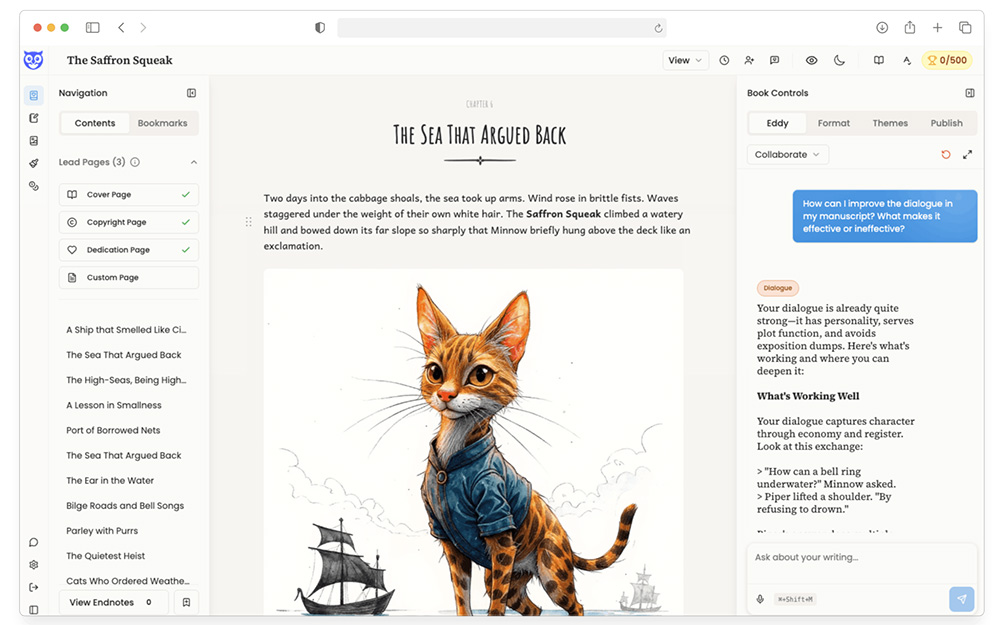The image size is (1000, 625).
Task: Toggle dark mode with the moon icon
Action: pyautogui.click(x=839, y=60)
